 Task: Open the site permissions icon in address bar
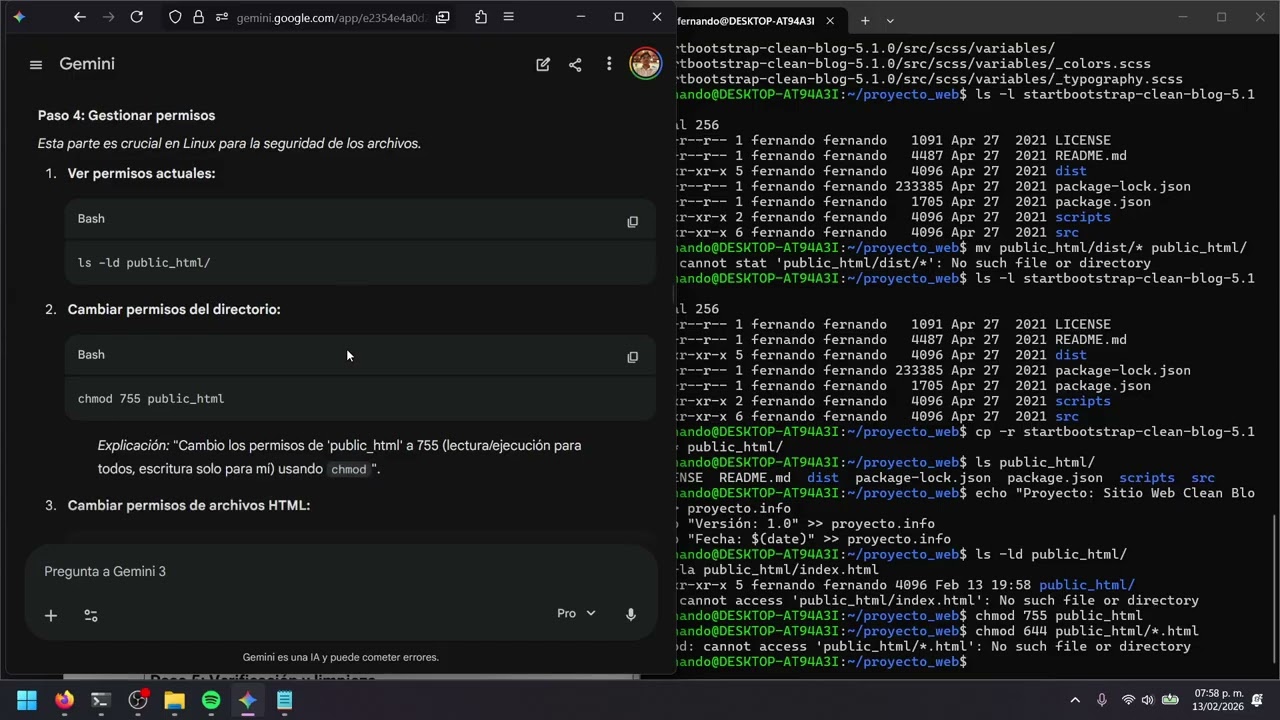click(221, 17)
